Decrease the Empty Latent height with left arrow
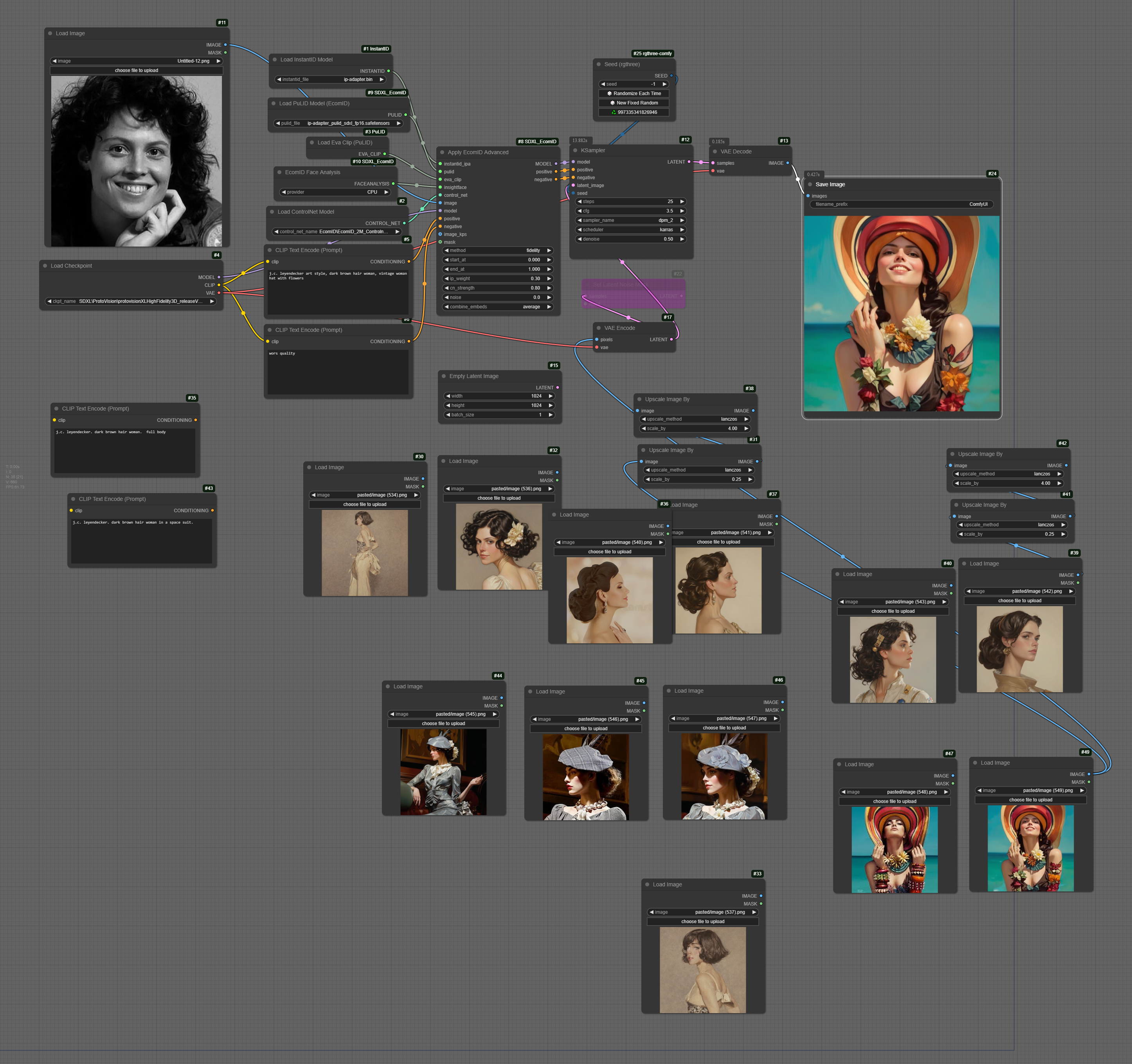This screenshot has width=1132, height=1064. coord(448,405)
